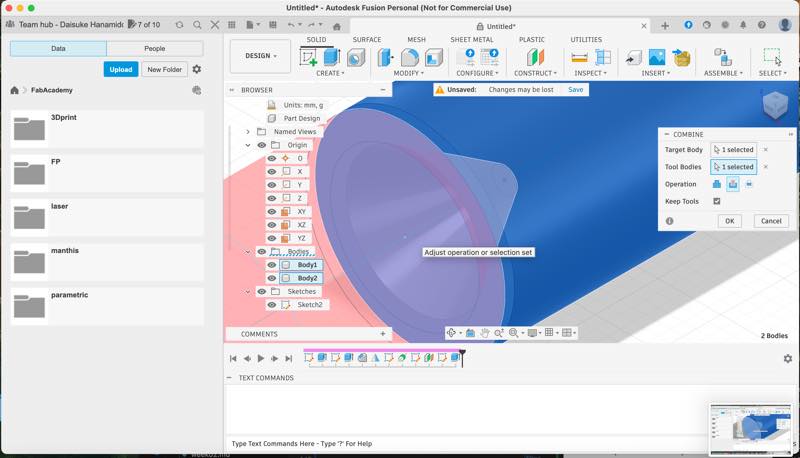Screen dimensions: 800x458
Task: Toggle visibility of the YZ plane
Action: pyautogui.click(x=271, y=238)
